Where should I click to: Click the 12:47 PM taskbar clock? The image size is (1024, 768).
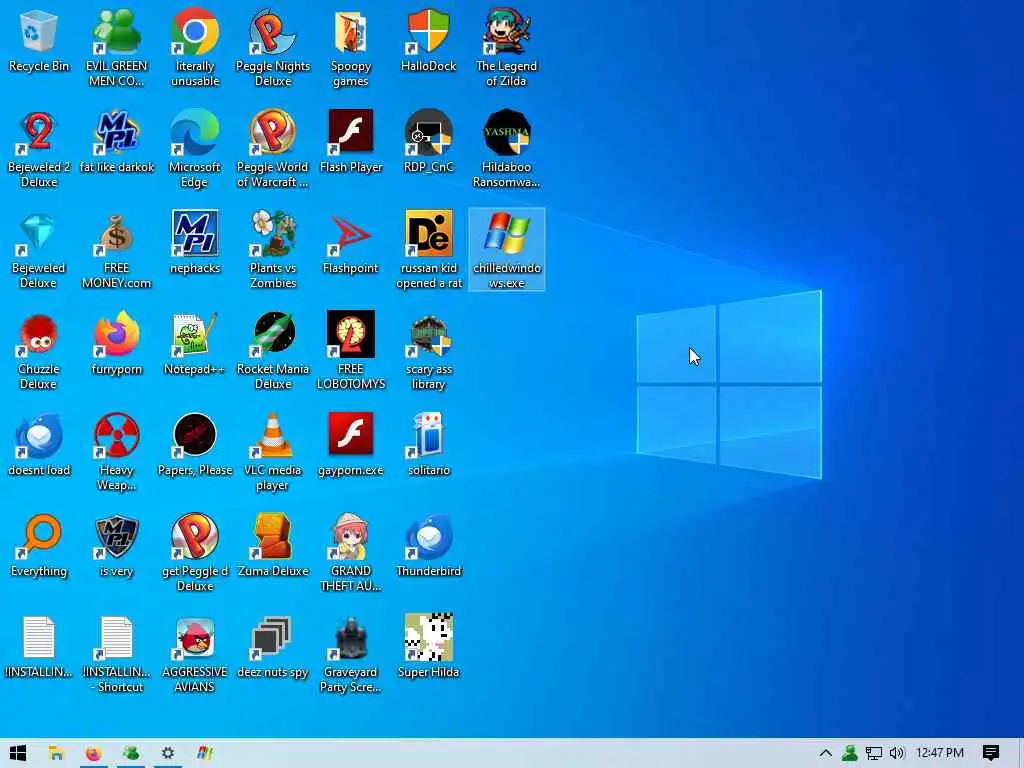pyautogui.click(x=940, y=753)
